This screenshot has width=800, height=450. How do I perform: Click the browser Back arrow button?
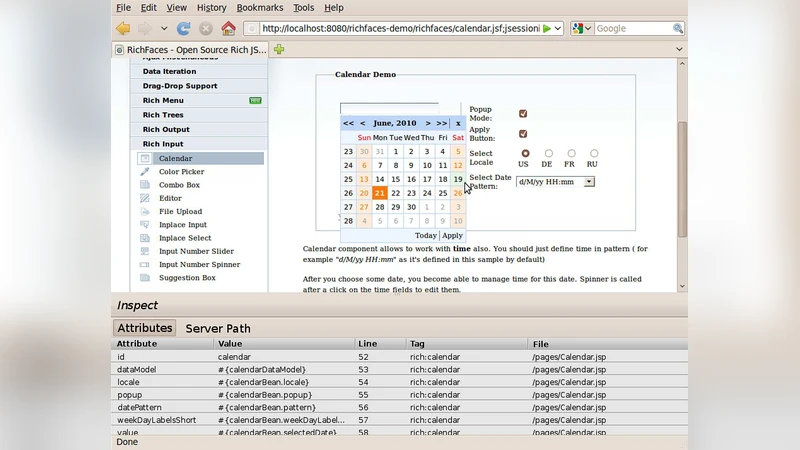tap(122, 29)
